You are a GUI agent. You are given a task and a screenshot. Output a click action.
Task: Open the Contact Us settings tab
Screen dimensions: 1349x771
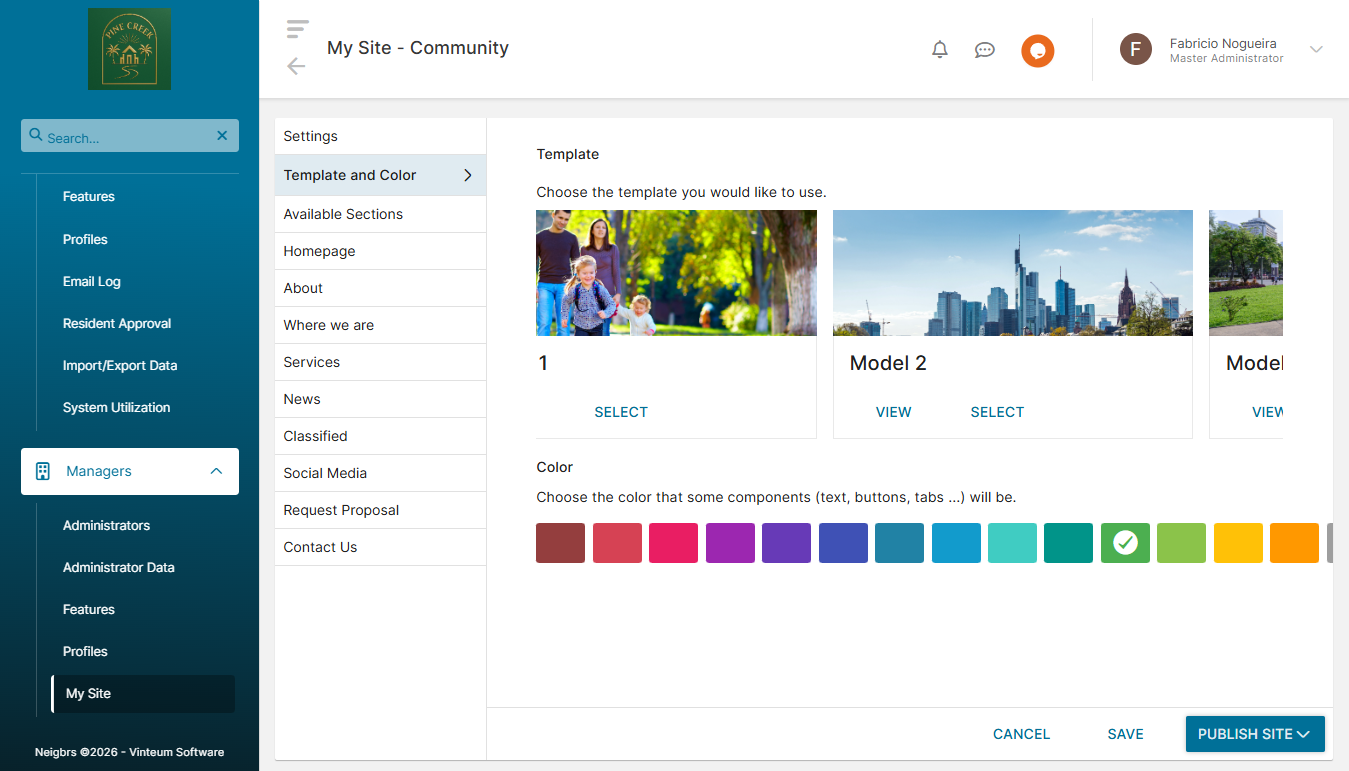320,547
